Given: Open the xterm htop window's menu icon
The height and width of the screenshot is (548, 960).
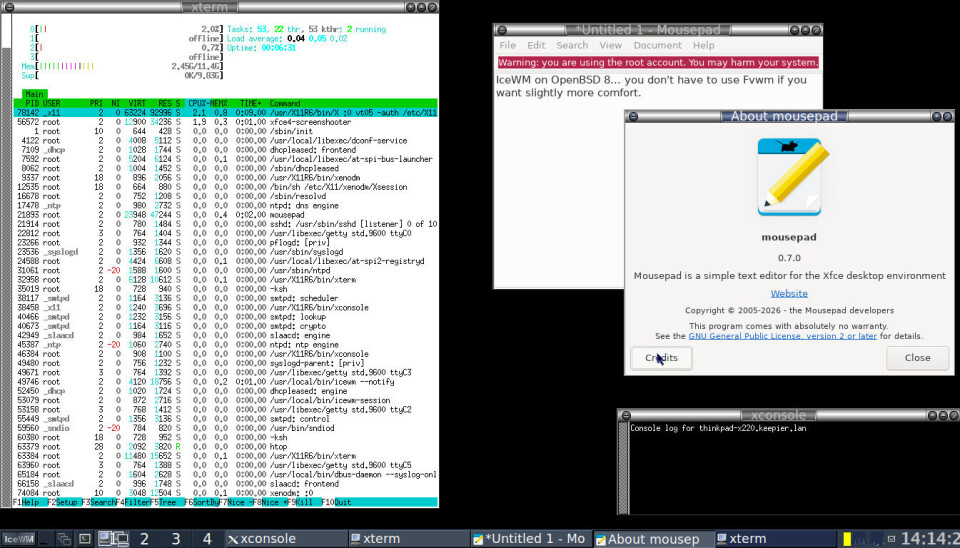Looking at the screenshot, I should tap(9, 7).
